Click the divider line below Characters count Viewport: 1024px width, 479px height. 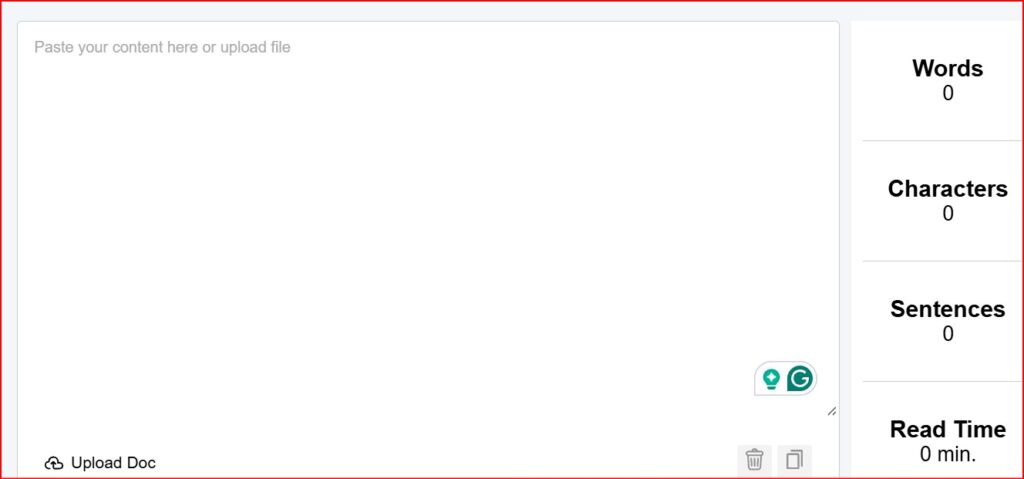(x=943, y=261)
